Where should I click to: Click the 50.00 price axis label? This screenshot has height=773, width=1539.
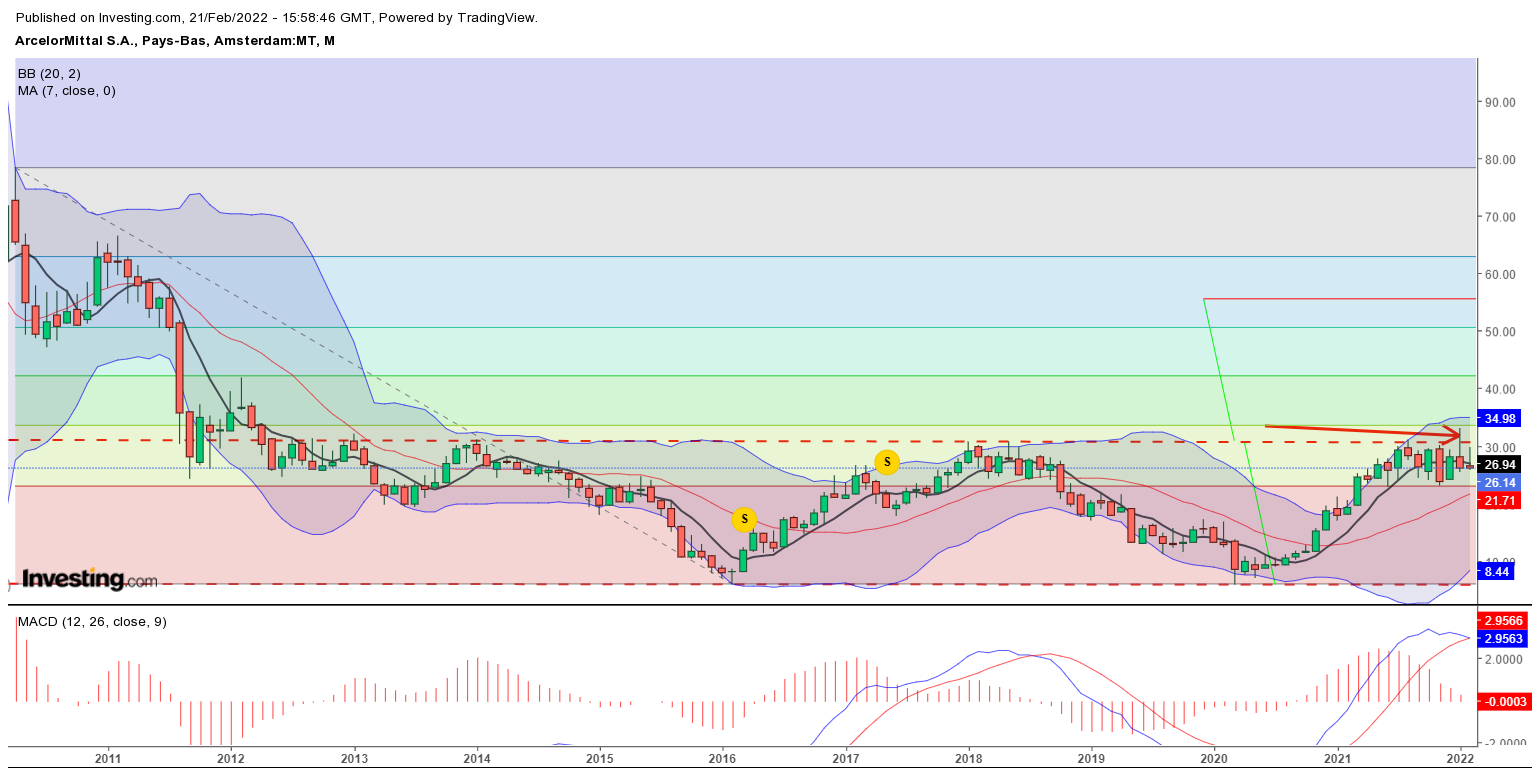[x=1499, y=332]
